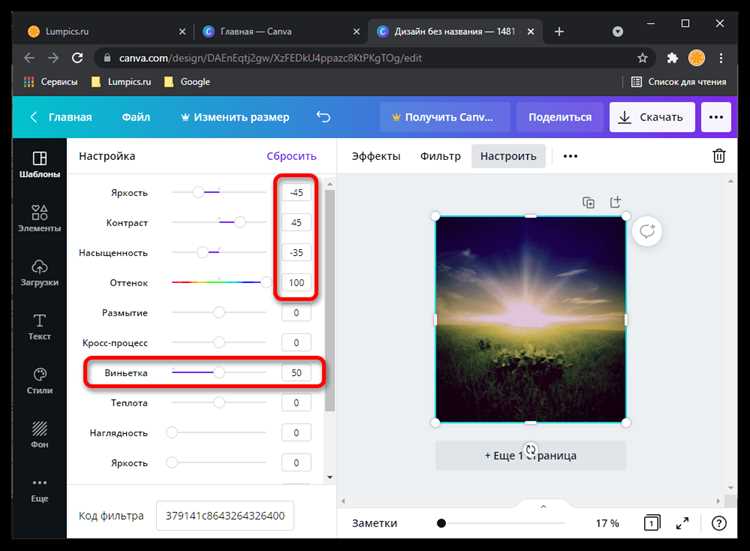Screen dimensions: 750x551
Task: Reload the page in browser
Action: [77, 58]
